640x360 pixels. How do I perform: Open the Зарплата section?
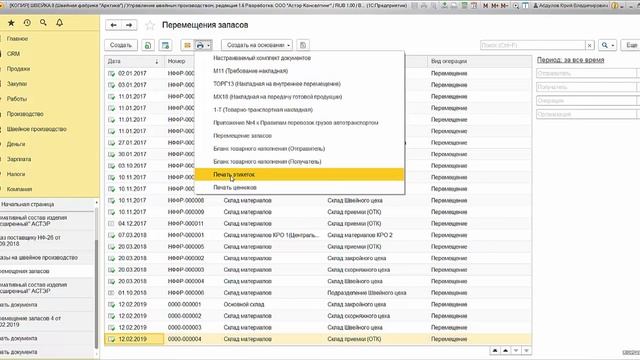click(x=19, y=159)
